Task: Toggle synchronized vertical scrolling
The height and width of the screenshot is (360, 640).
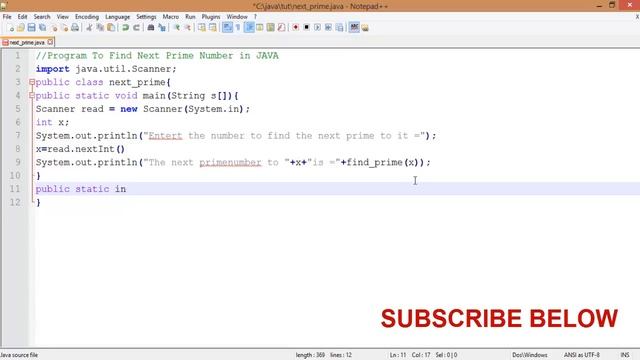Action: coord(202,28)
